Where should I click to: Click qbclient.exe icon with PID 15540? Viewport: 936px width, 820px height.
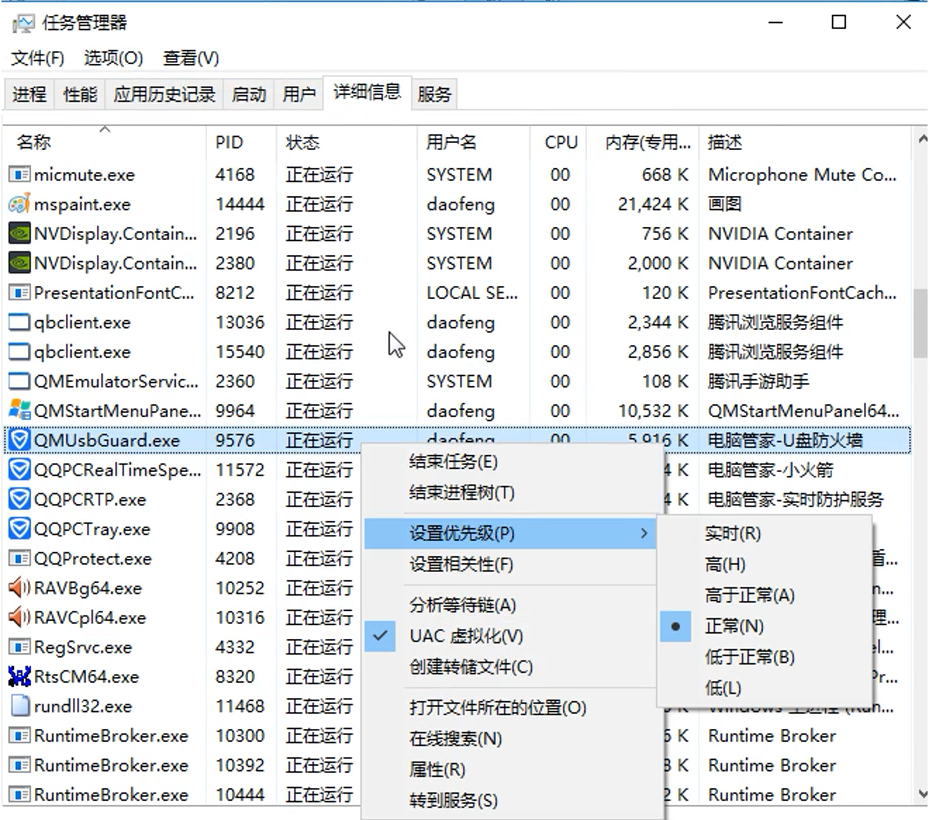[x=19, y=352]
